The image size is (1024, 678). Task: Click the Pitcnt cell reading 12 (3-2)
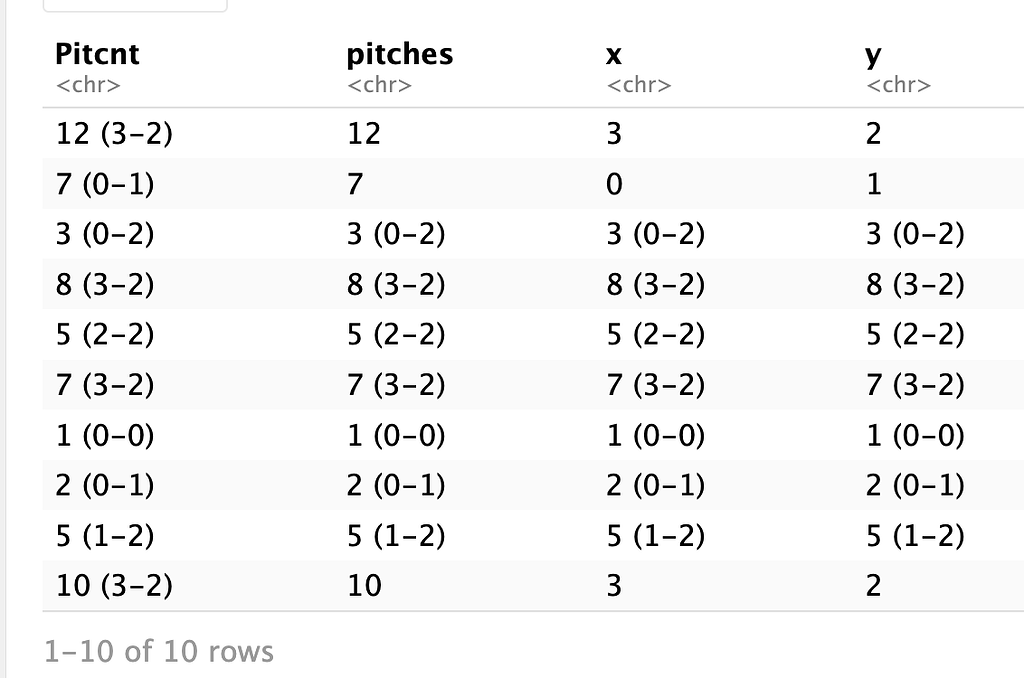pos(114,133)
